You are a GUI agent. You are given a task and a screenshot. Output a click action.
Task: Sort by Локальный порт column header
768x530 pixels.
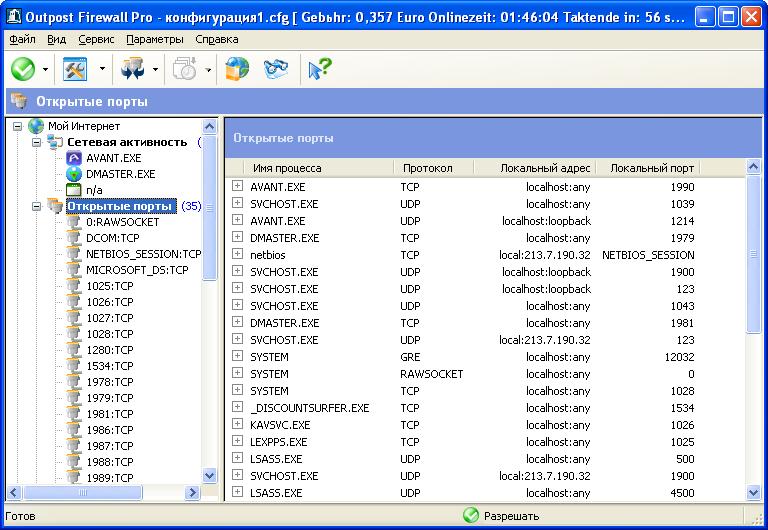pos(648,168)
